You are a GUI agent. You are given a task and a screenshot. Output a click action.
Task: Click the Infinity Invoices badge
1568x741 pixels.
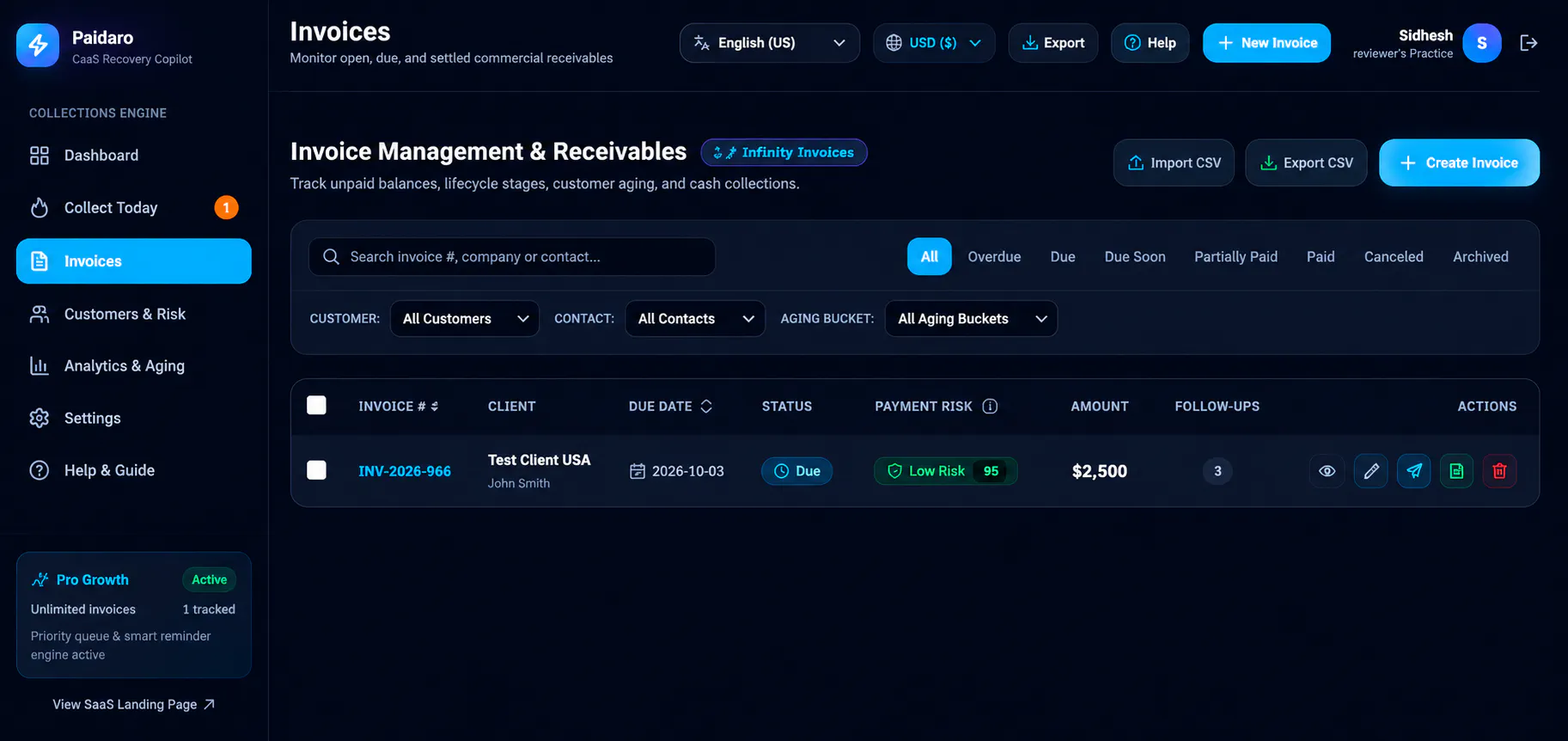click(x=784, y=152)
